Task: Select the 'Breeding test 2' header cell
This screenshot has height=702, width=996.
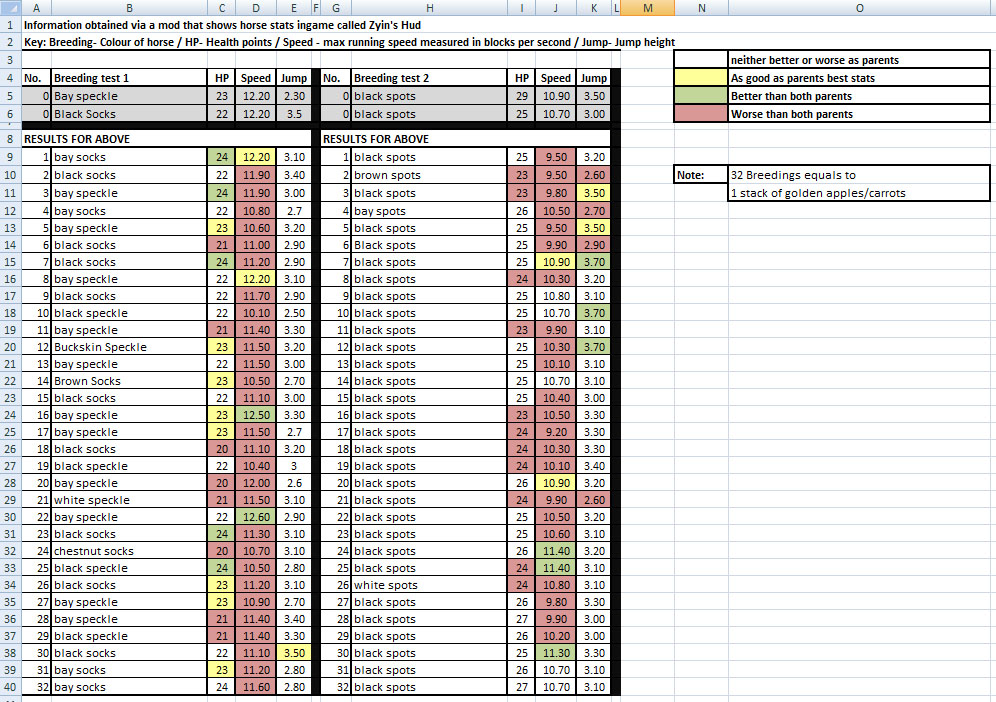Action: (429, 78)
